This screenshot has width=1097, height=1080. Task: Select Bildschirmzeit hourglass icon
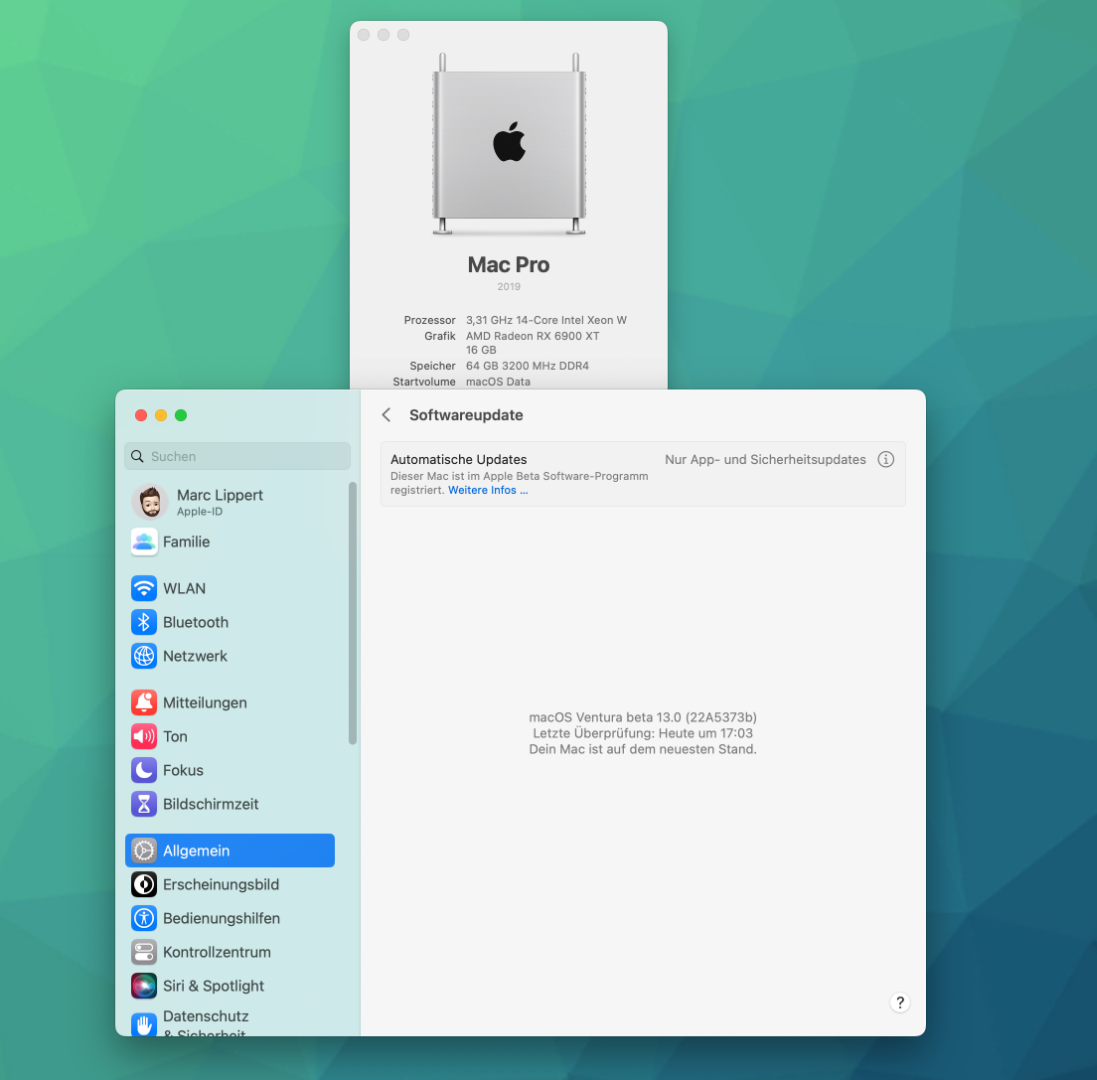pos(143,804)
